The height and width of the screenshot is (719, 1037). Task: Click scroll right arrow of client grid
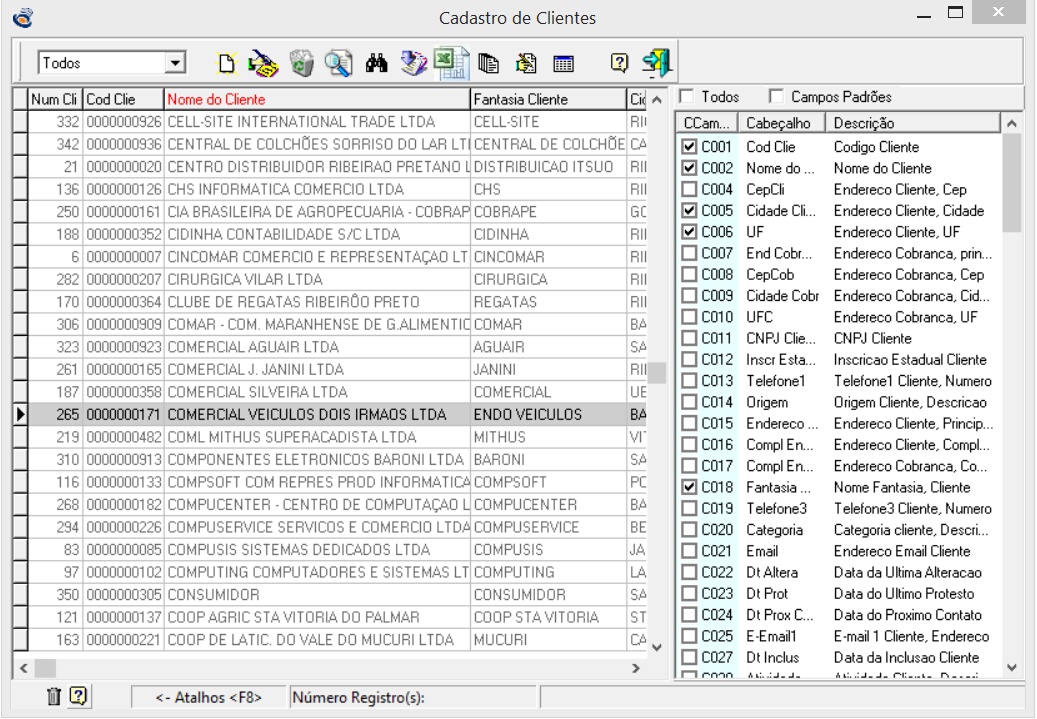[636, 668]
